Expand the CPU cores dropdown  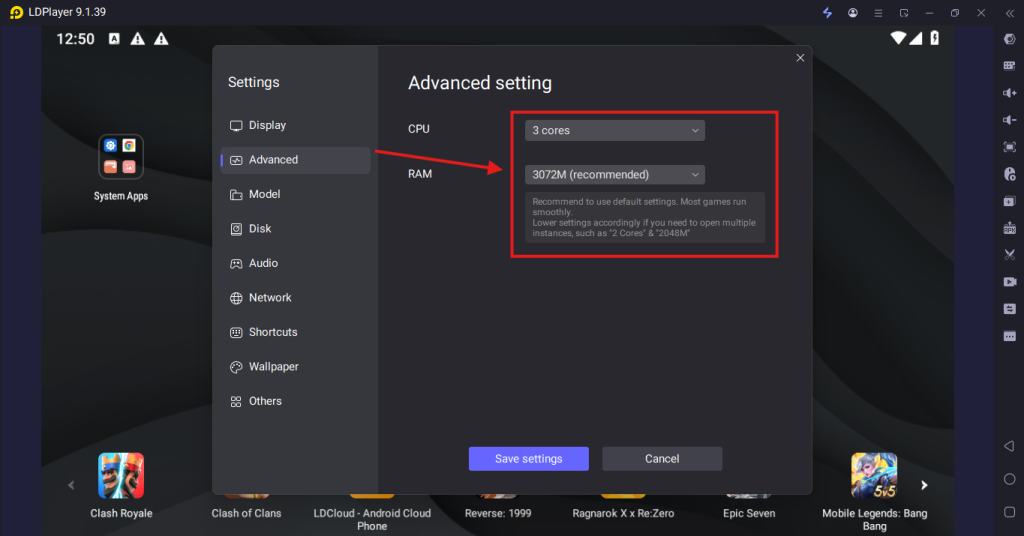[x=615, y=131]
